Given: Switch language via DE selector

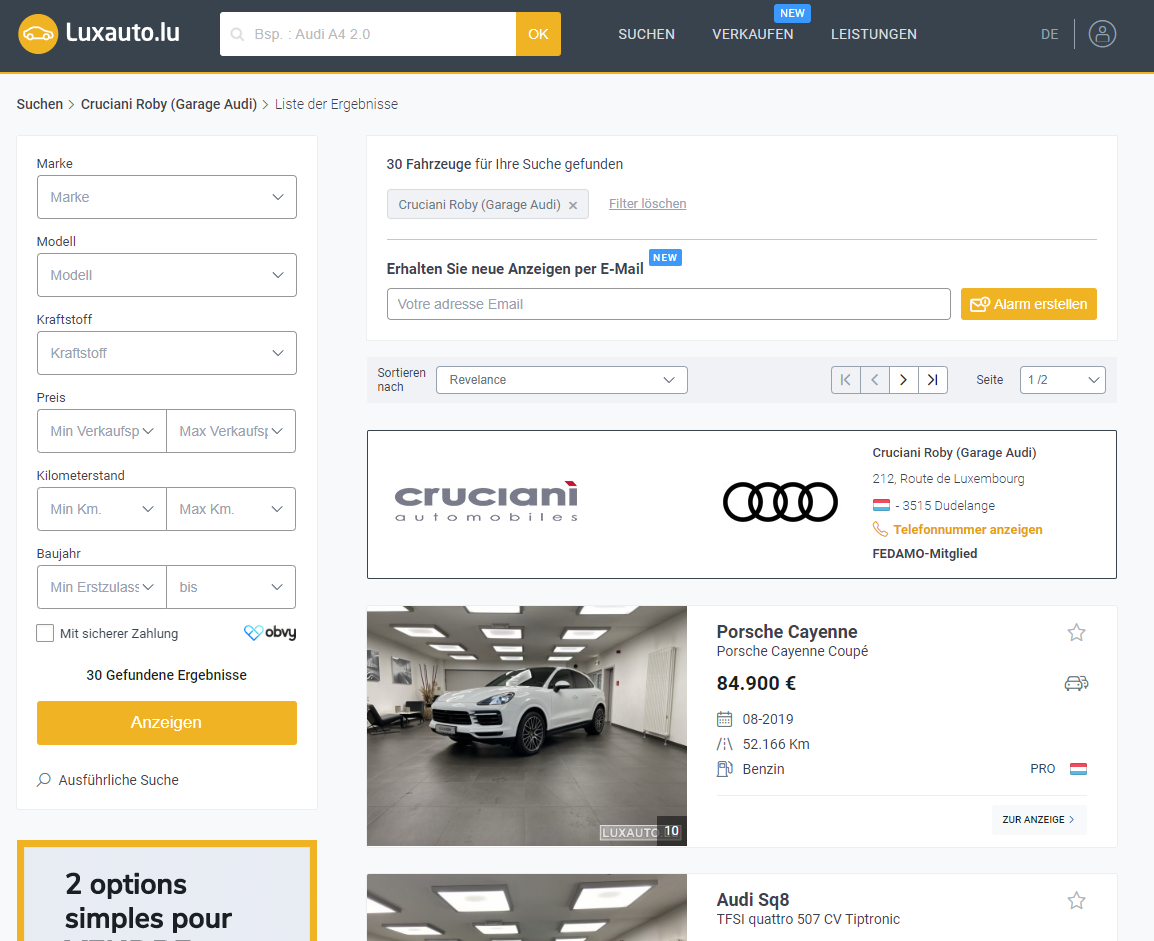Looking at the screenshot, I should click(1049, 34).
